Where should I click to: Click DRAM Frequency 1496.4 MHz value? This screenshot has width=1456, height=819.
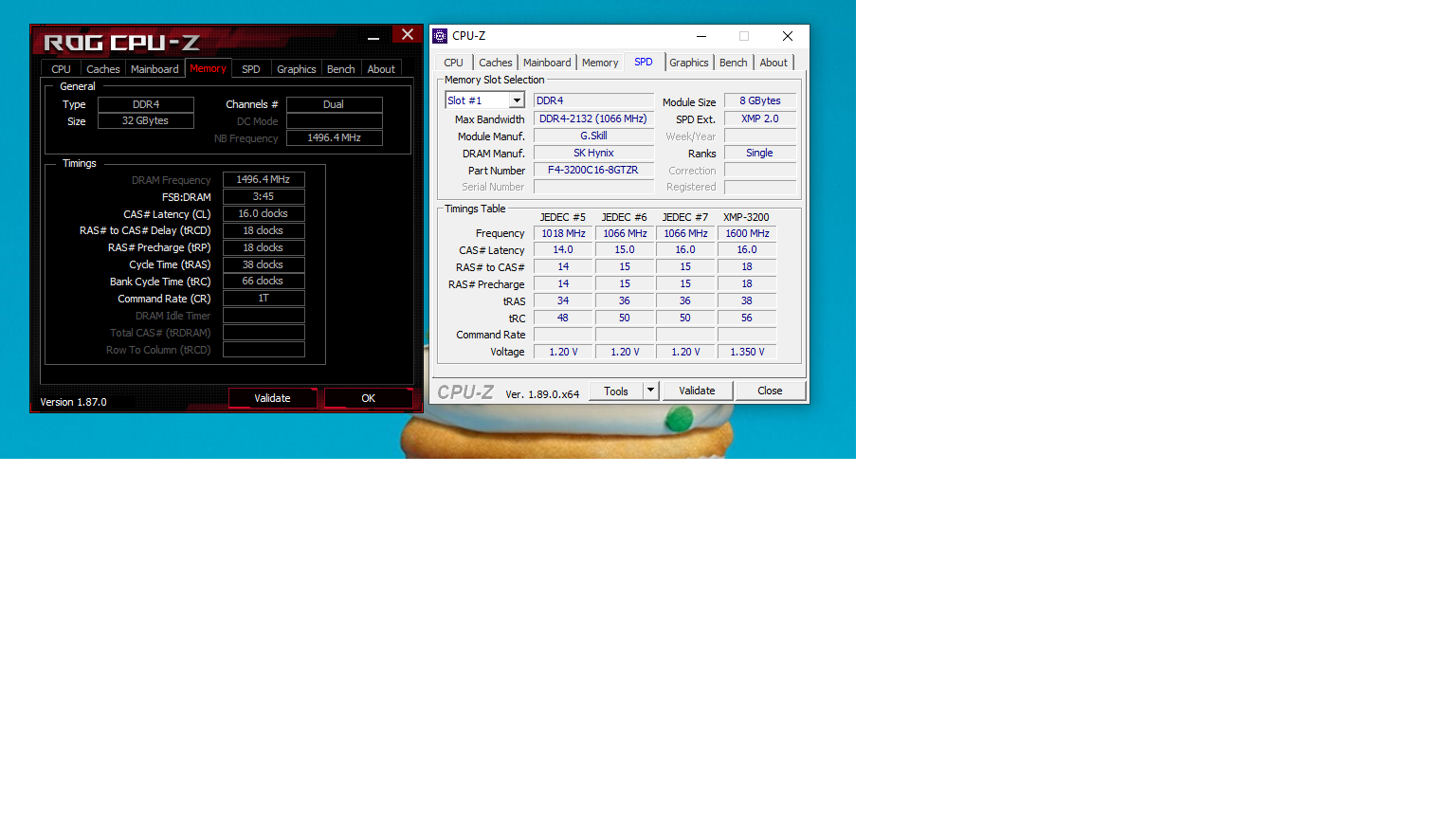point(264,180)
